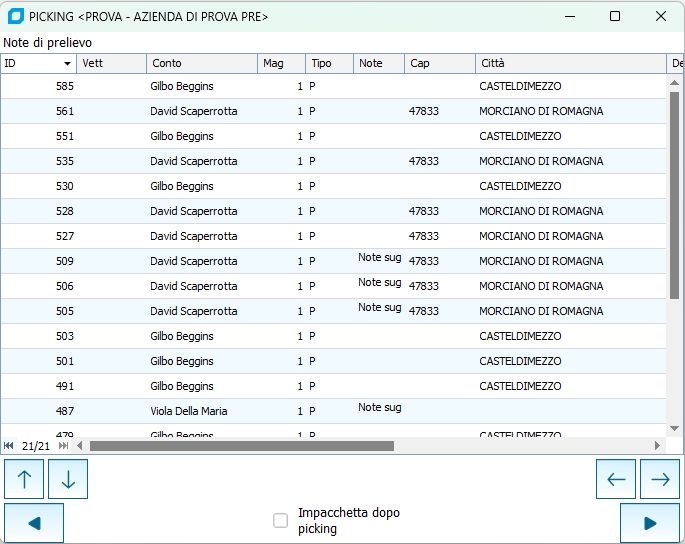The width and height of the screenshot is (685, 544).
Task: Select the Cap column header
Action: pyautogui.click(x=440, y=64)
